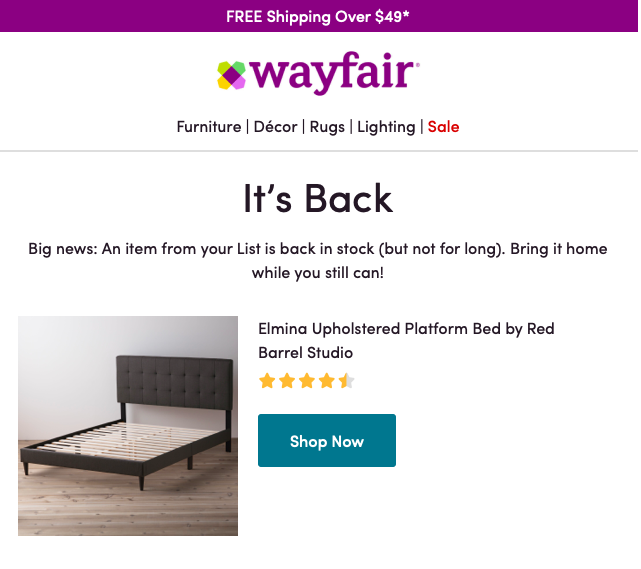Go to the Décor section
The width and height of the screenshot is (641, 569).
tap(275, 127)
